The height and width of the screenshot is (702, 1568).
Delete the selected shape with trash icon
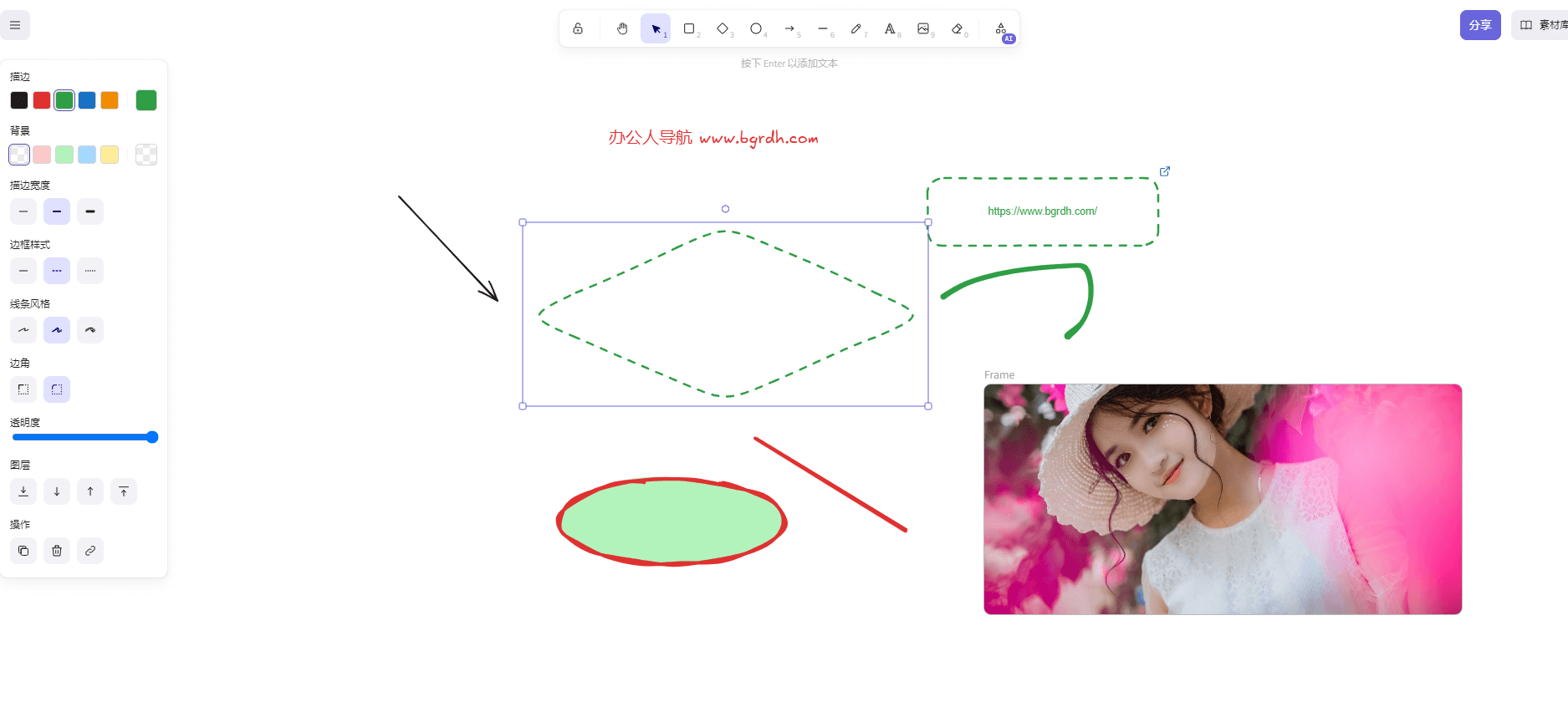pyautogui.click(x=57, y=551)
